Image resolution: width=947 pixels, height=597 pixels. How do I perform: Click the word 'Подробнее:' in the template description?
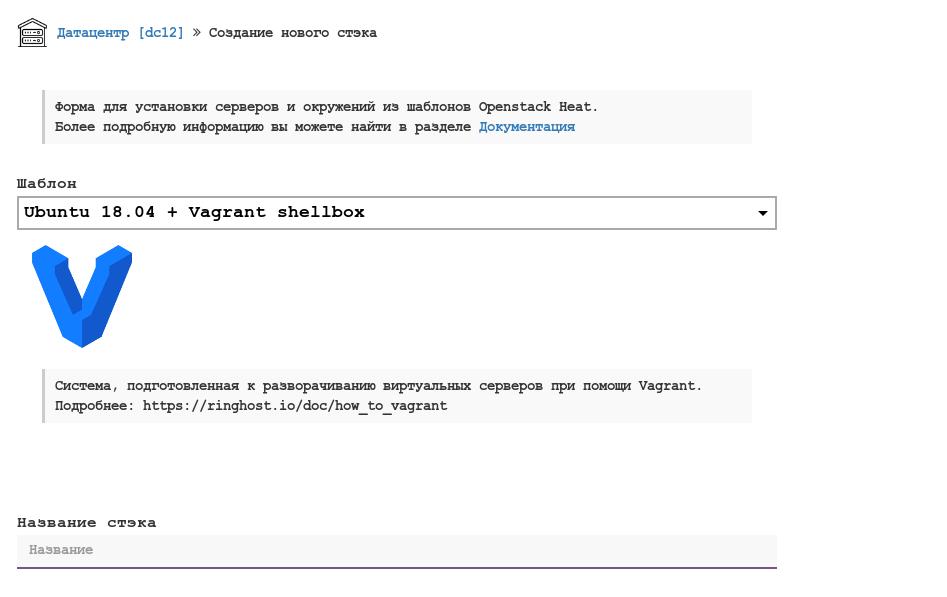click(94, 406)
